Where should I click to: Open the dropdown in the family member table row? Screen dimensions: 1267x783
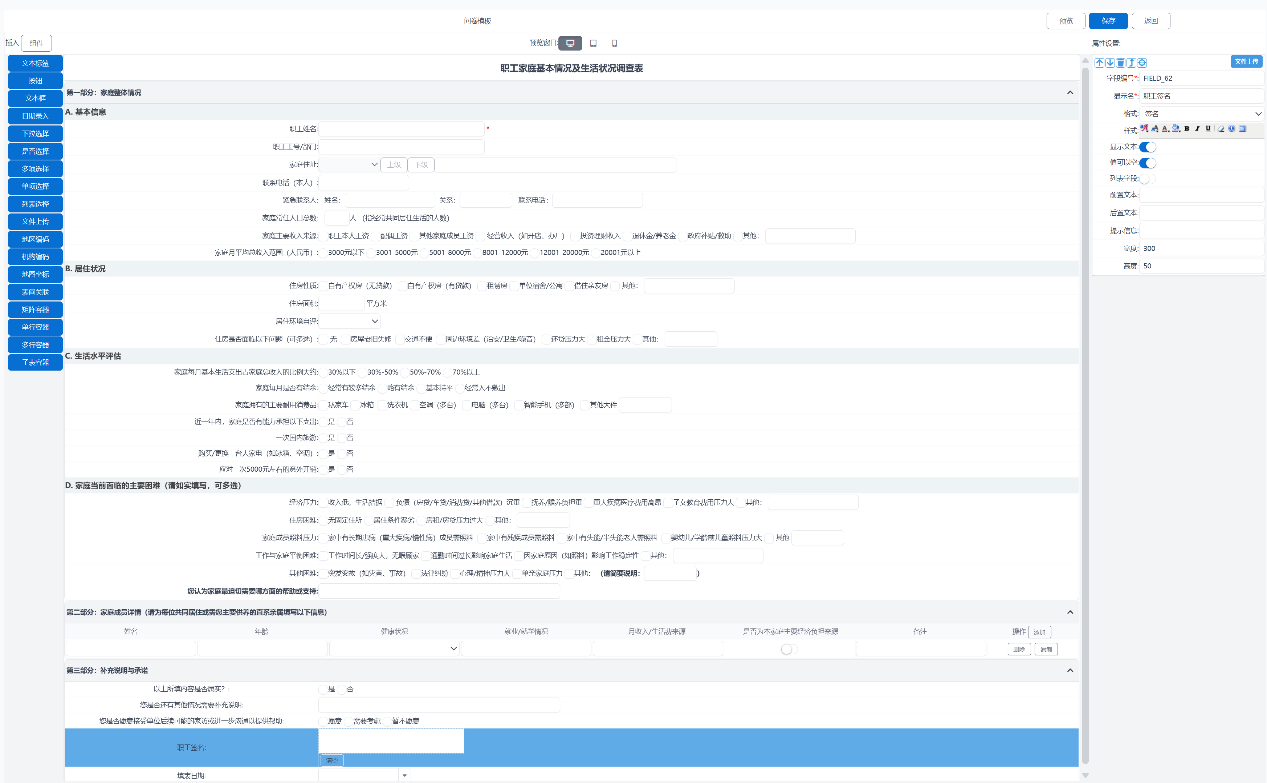(x=394, y=649)
